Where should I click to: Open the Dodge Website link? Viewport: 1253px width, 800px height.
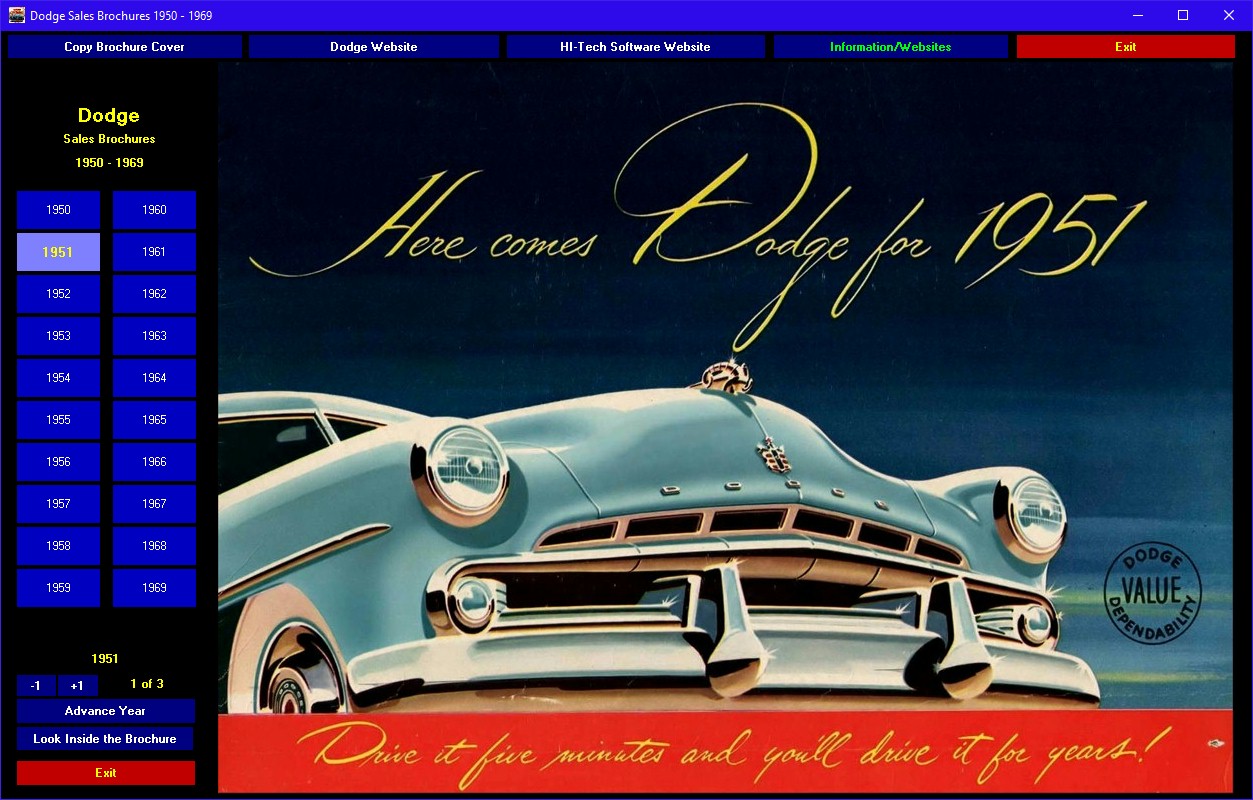373,47
